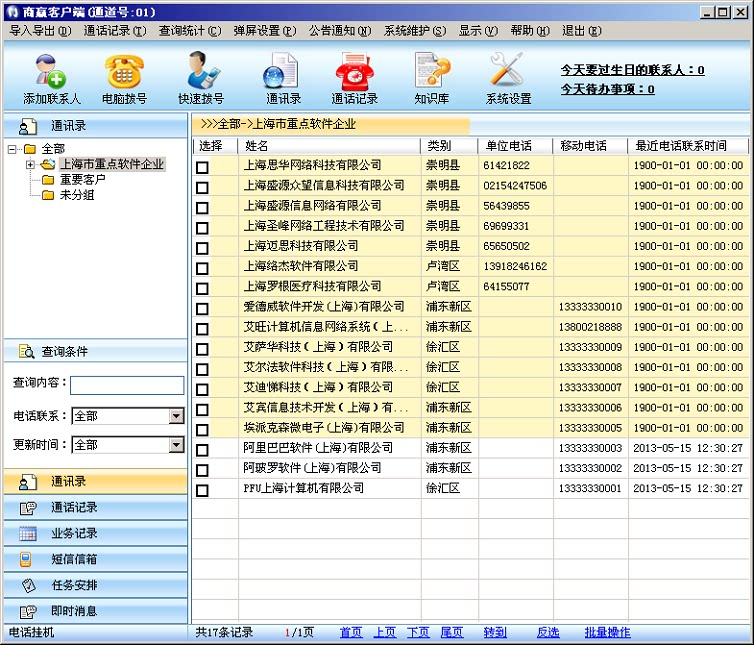This screenshot has width=754, height=645.
Task: Tick the checkbox for 上海迈思科技有限公司
Action: (x=202, y=248)
